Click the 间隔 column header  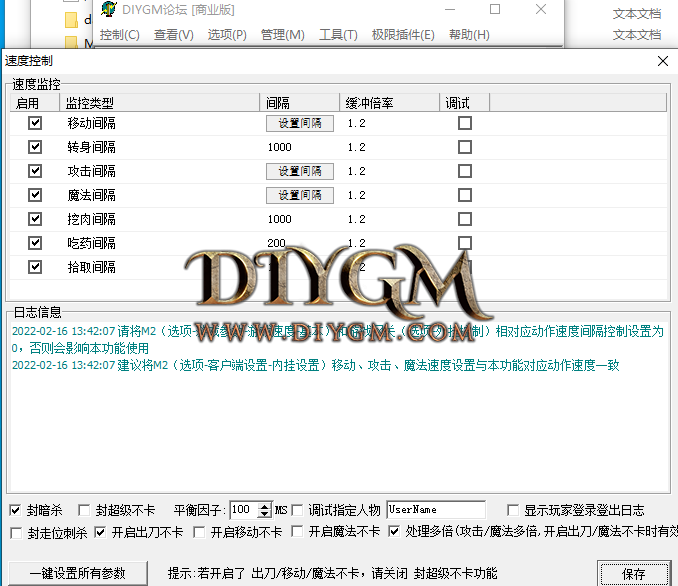point(299,103)
